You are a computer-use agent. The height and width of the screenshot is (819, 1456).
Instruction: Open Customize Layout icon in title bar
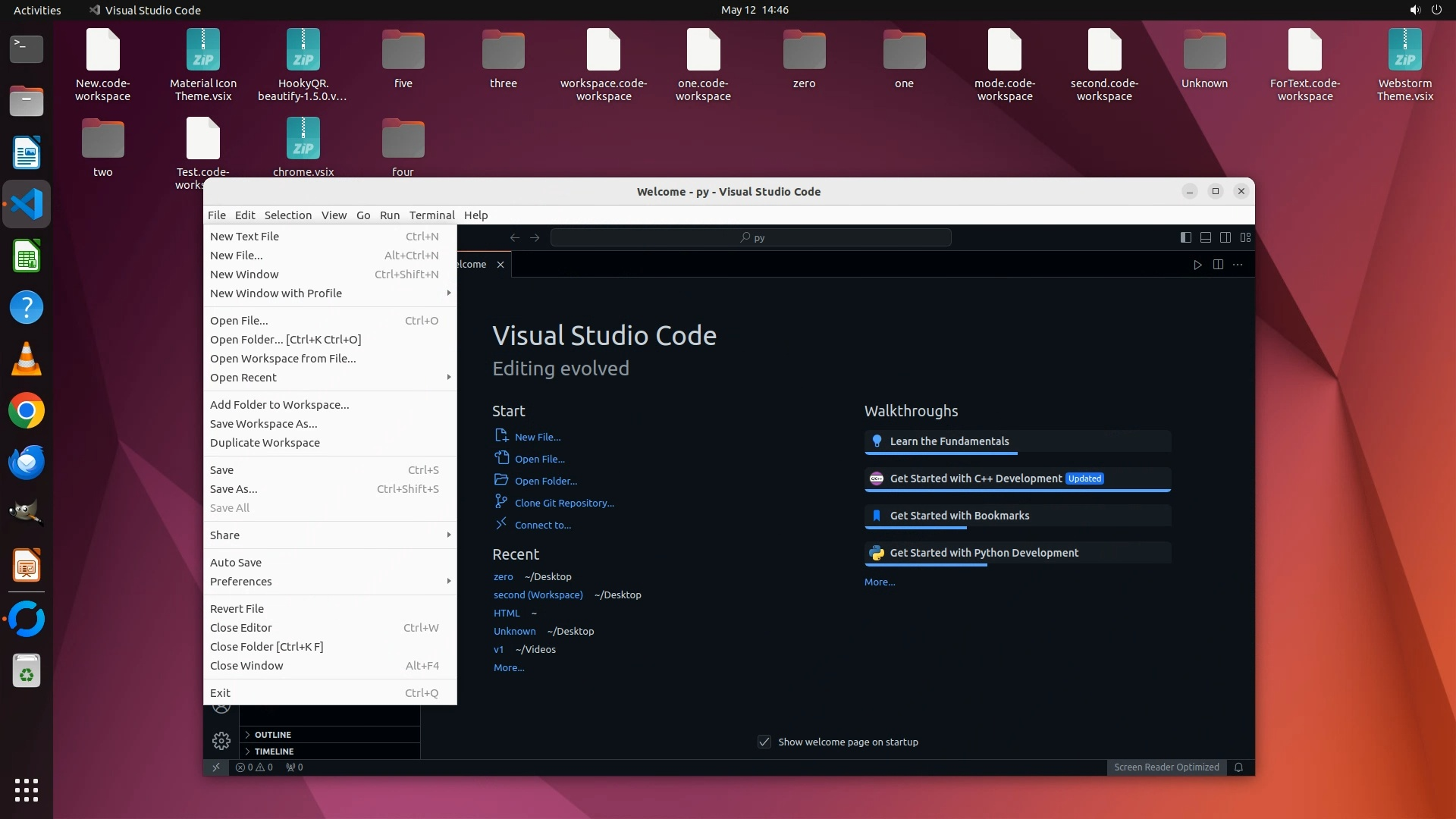click(1245, 237)
